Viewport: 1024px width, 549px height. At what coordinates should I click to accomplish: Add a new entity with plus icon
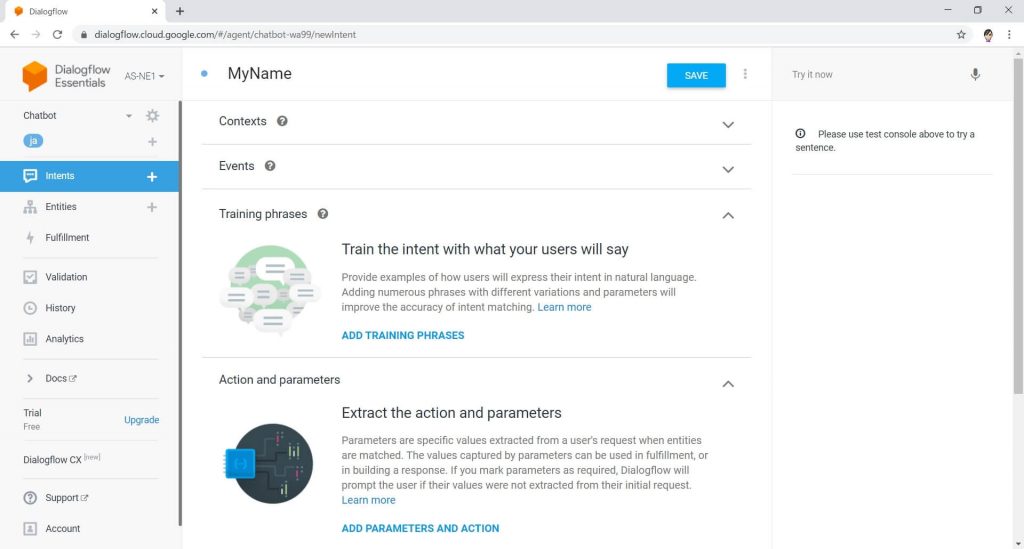click(152, 207)
